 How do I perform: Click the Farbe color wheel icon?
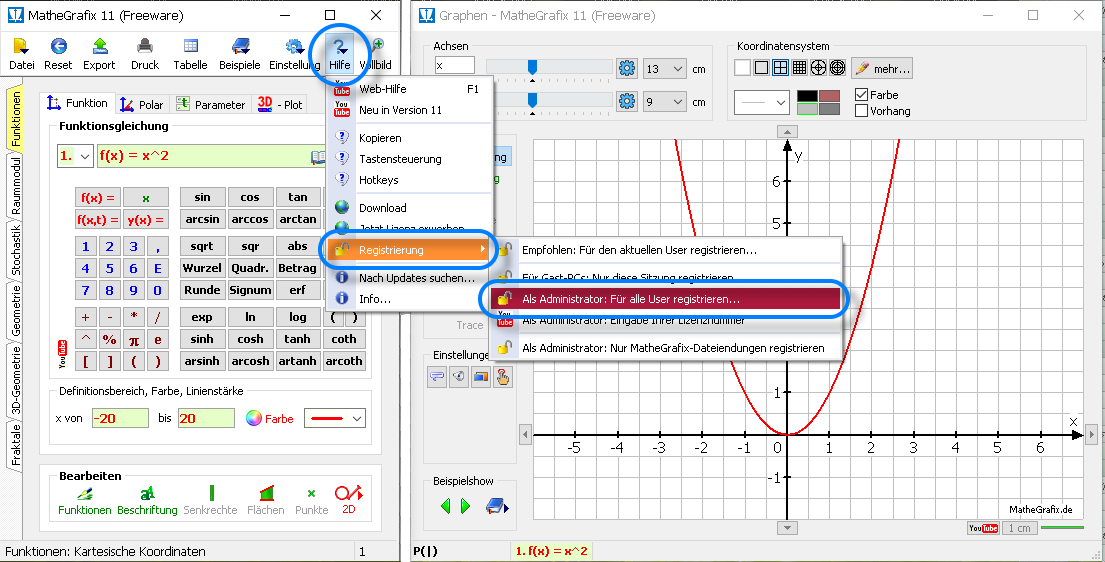[254, 418]
